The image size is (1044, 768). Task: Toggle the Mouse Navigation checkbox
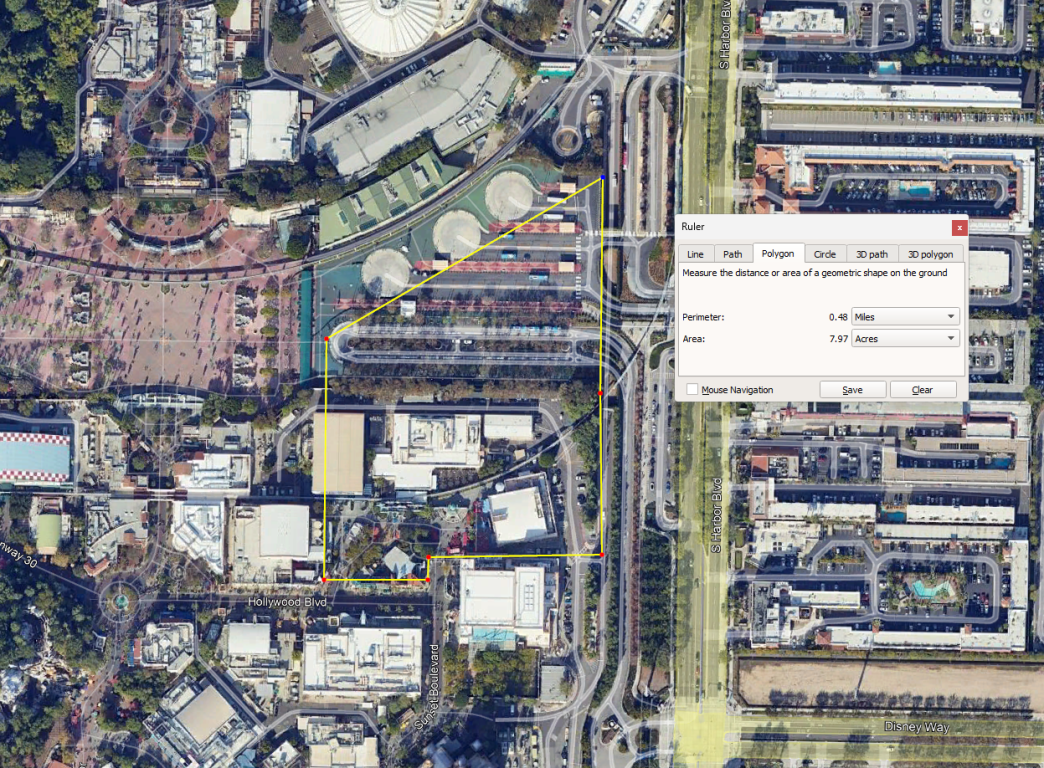692,390
